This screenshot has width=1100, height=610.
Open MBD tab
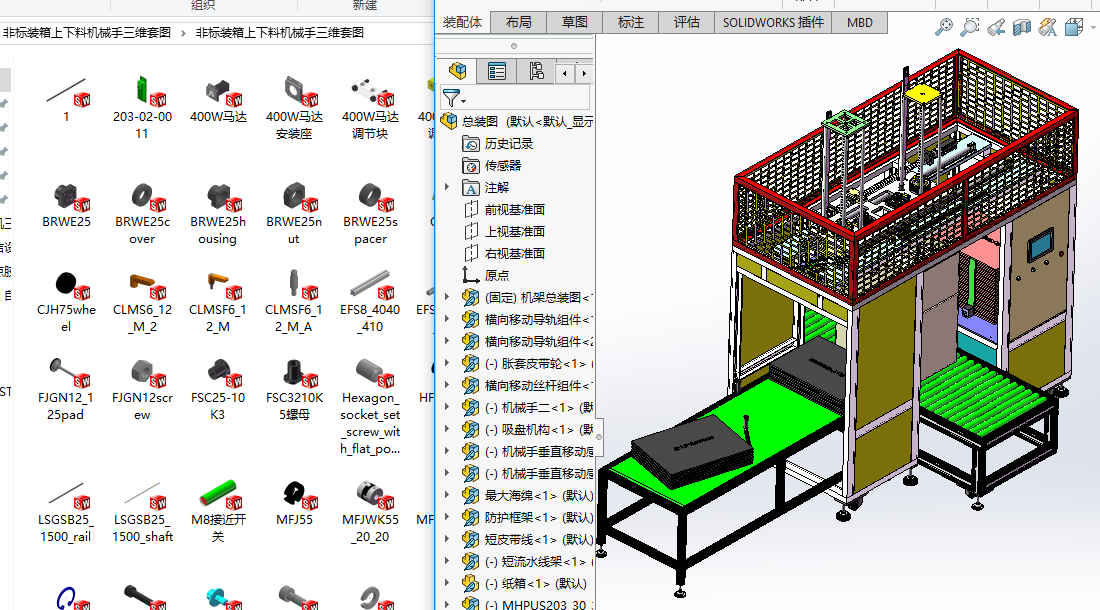(x=859, y=22)
